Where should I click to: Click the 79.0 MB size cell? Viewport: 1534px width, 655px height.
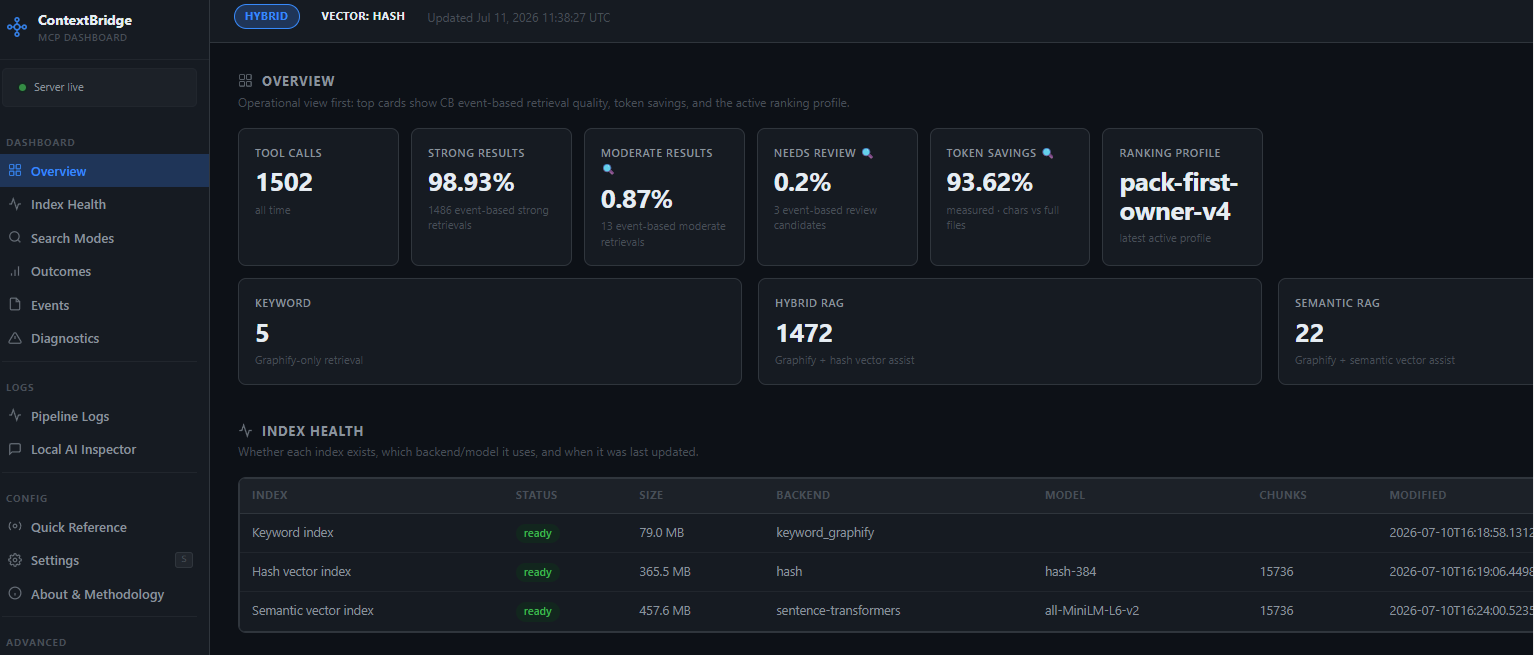coord(662,533)
